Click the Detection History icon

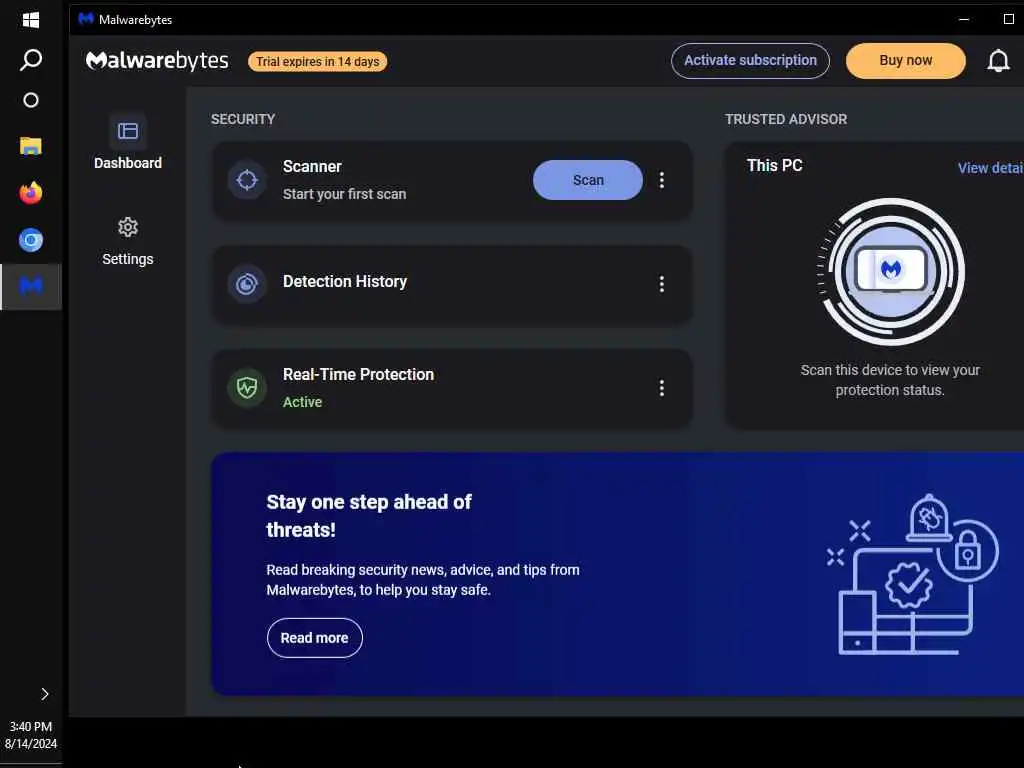point(247,283)
